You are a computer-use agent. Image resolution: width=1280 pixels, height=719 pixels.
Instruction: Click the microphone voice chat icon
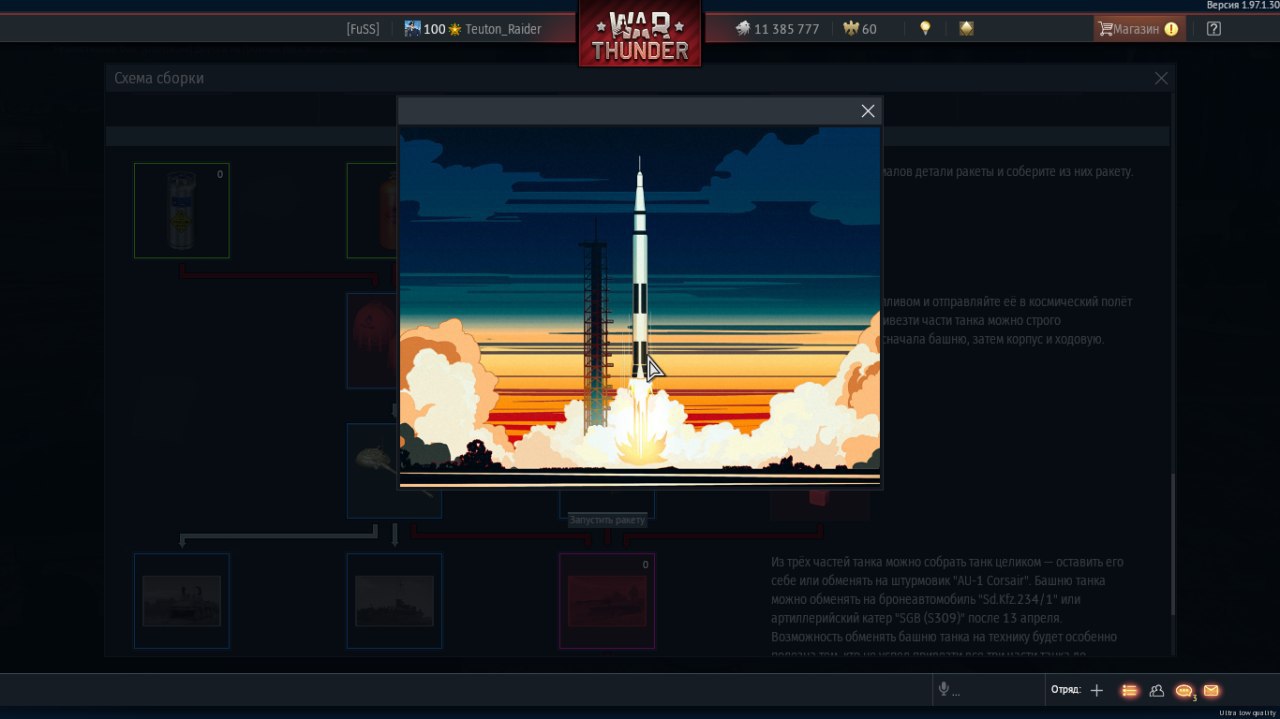[x=943, y=690]
